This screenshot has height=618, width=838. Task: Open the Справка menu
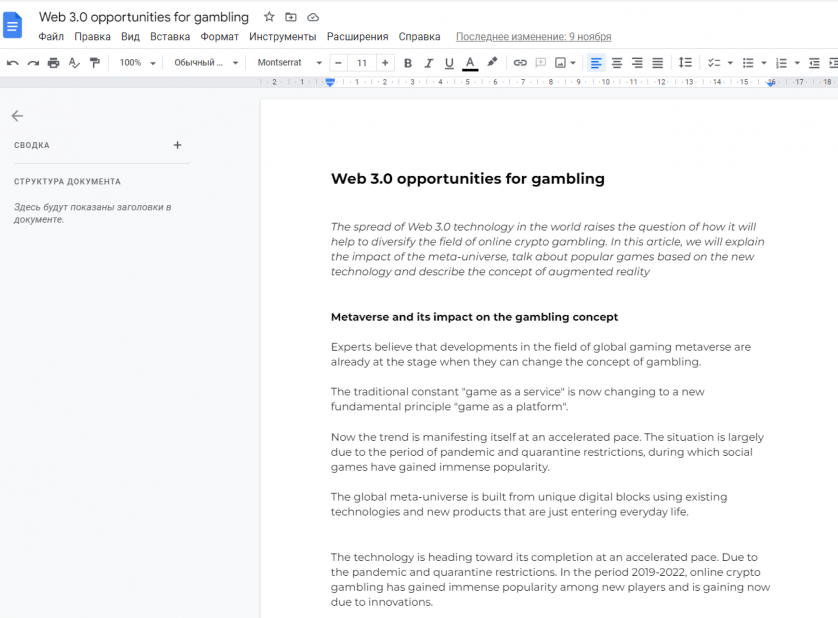420,36
